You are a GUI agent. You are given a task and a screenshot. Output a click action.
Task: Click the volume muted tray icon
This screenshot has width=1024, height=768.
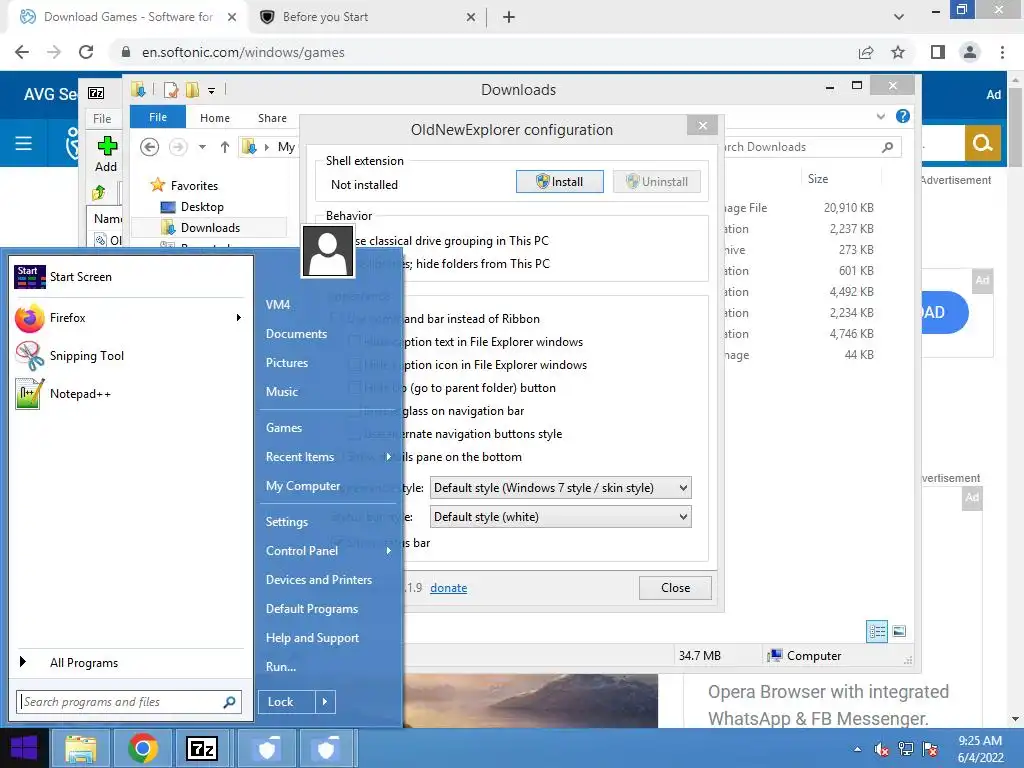click(881, 749)
